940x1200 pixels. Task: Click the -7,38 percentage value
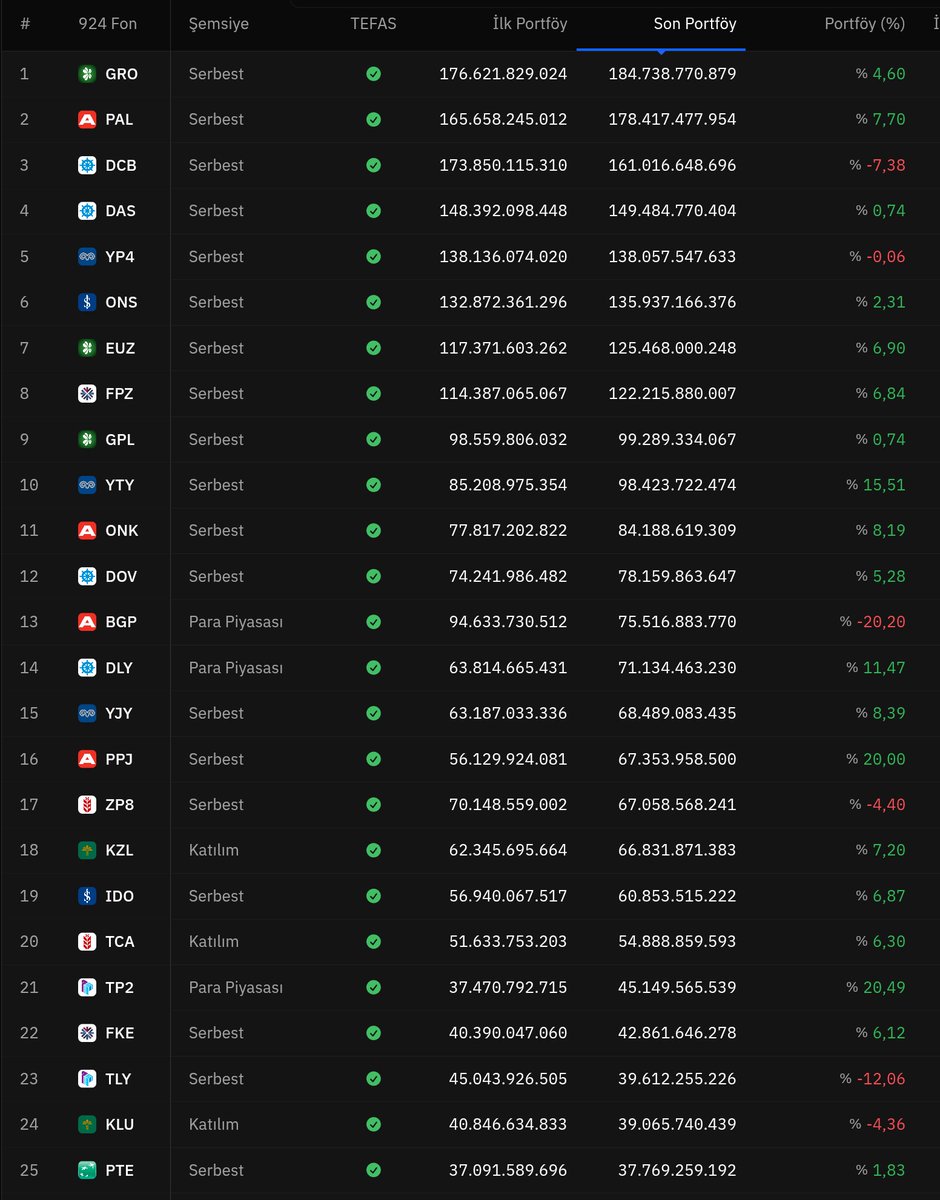tap(885, 165)
